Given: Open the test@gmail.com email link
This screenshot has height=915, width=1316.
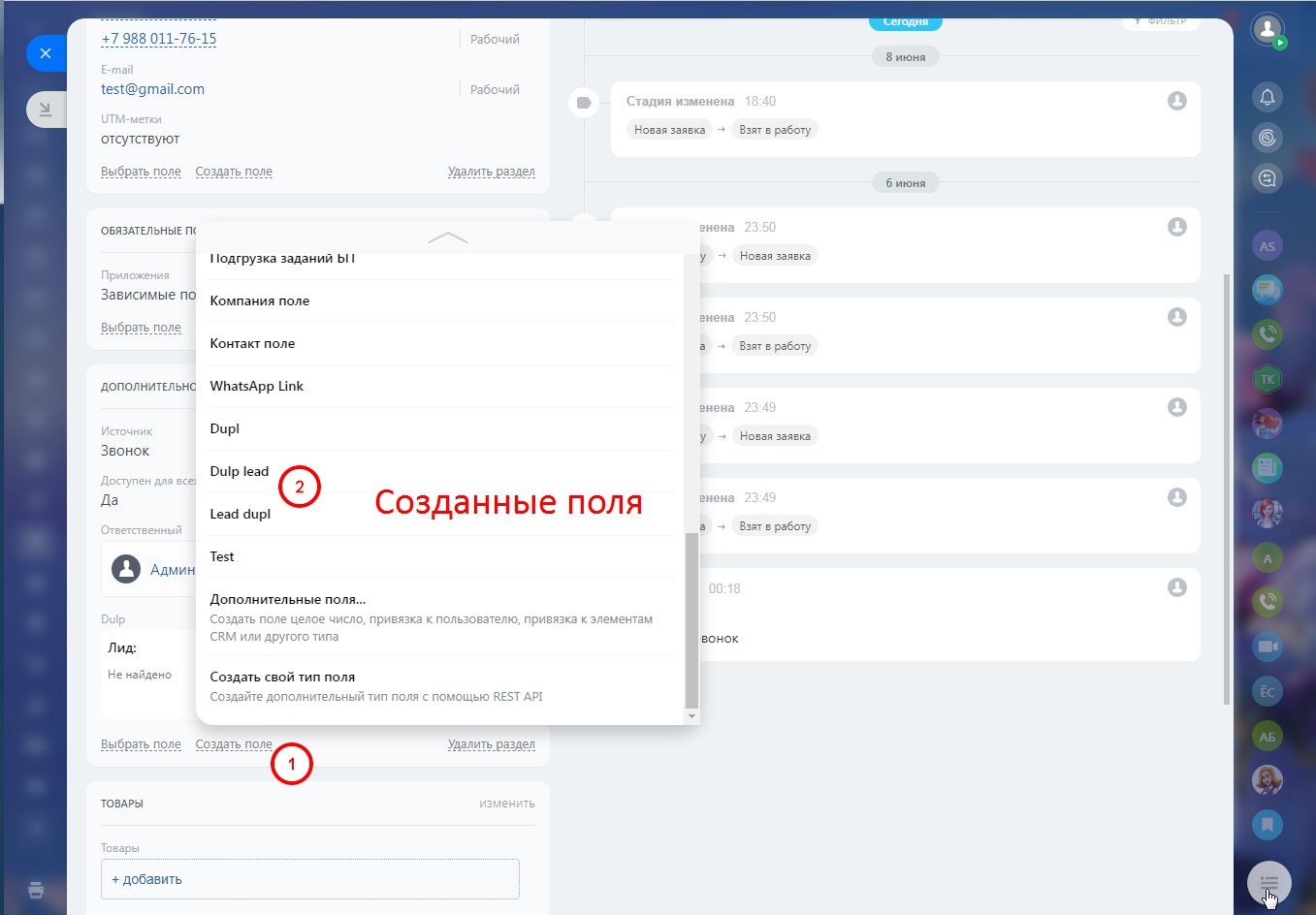Looking at the screenshot, I should coord(152,89).
